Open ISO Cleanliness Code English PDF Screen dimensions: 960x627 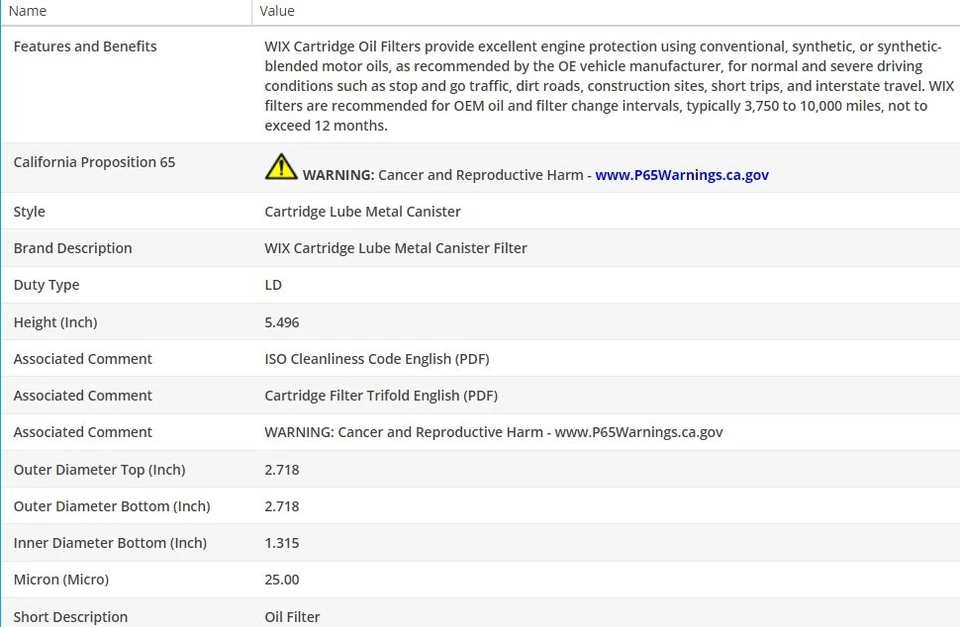coord(376,359)
